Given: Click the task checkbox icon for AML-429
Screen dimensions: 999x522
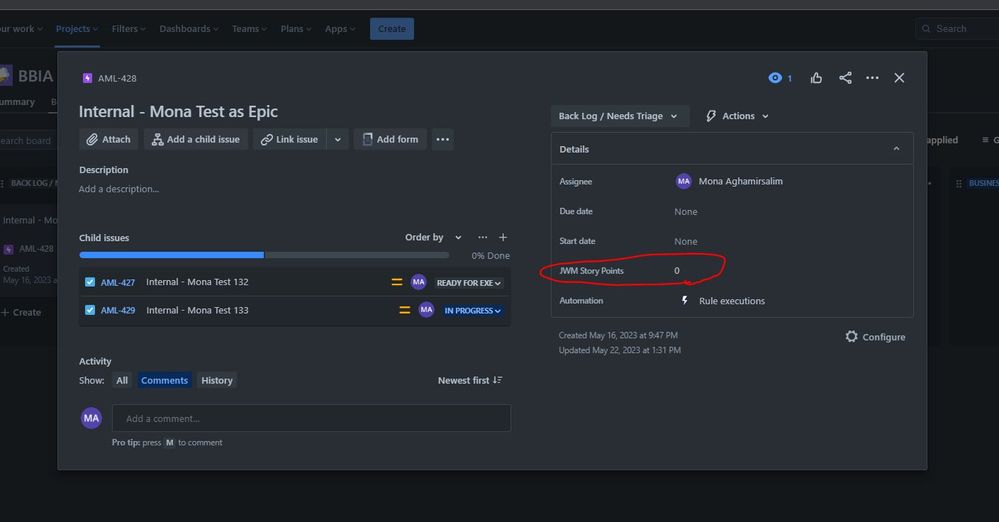Looking at the screenshot, I should 90,310.
